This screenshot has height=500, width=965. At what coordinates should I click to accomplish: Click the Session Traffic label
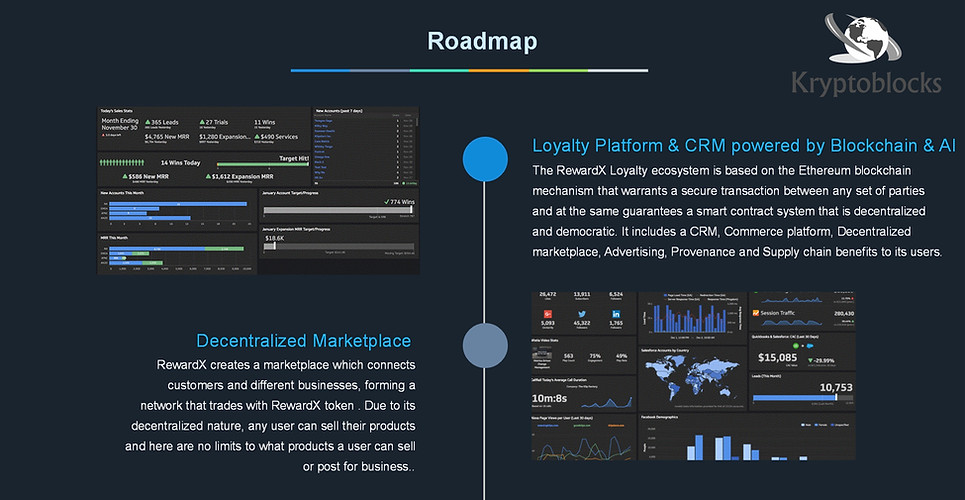click(777, 313)
